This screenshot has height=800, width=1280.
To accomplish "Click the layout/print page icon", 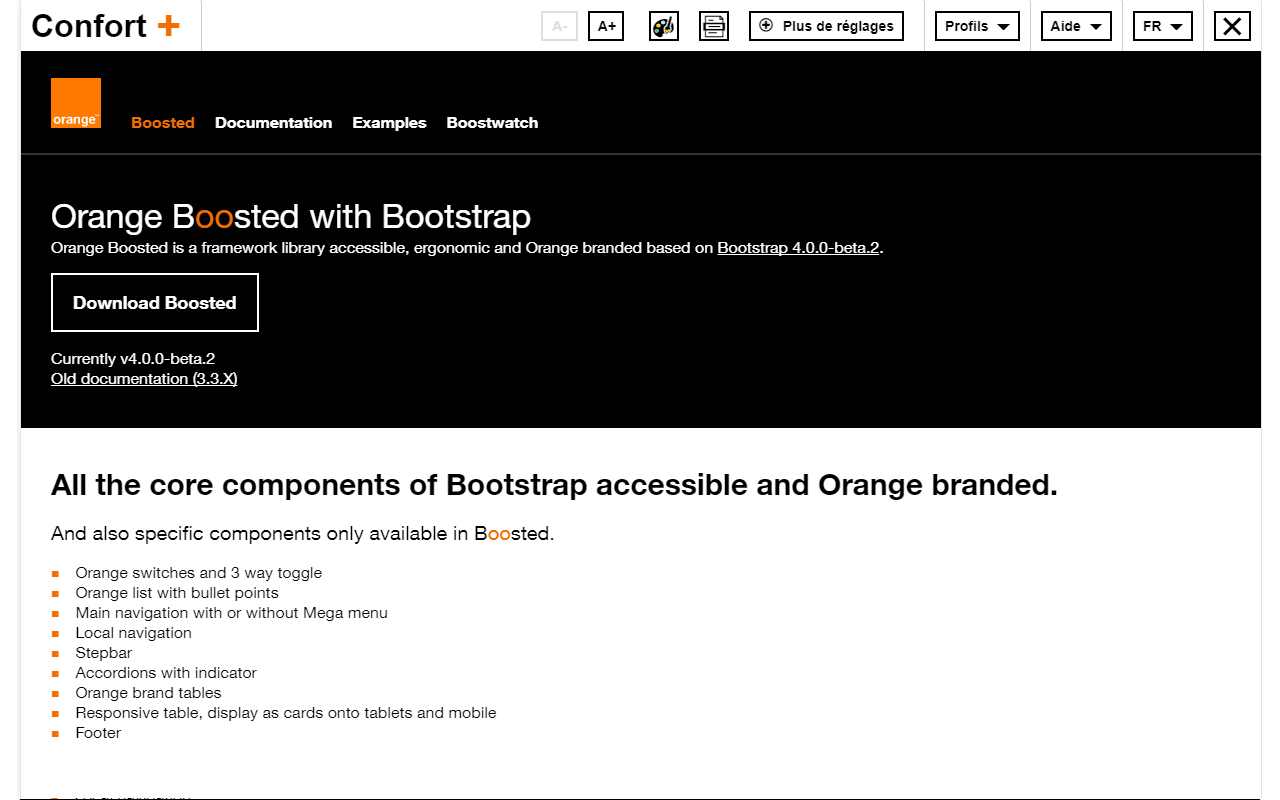I will click(x=713, y=26).
